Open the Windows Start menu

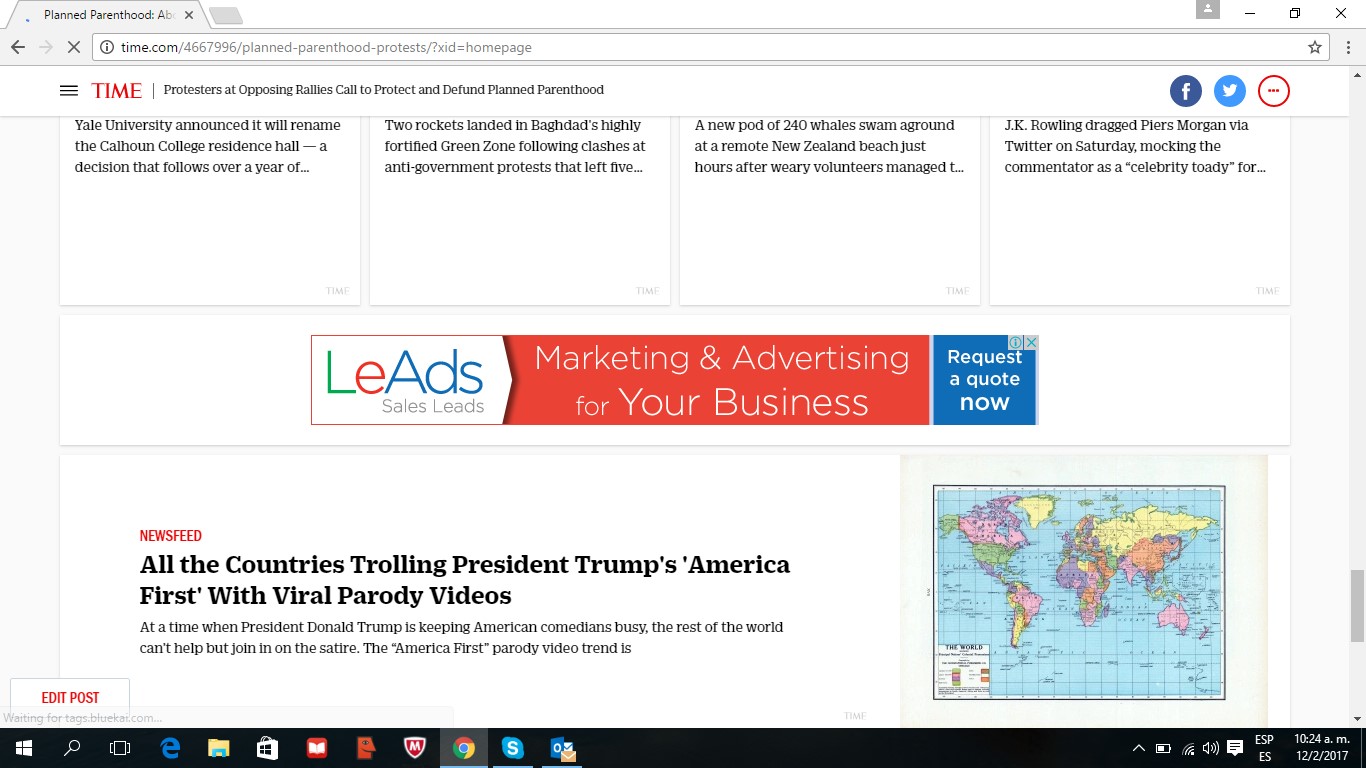coord(22,748)
